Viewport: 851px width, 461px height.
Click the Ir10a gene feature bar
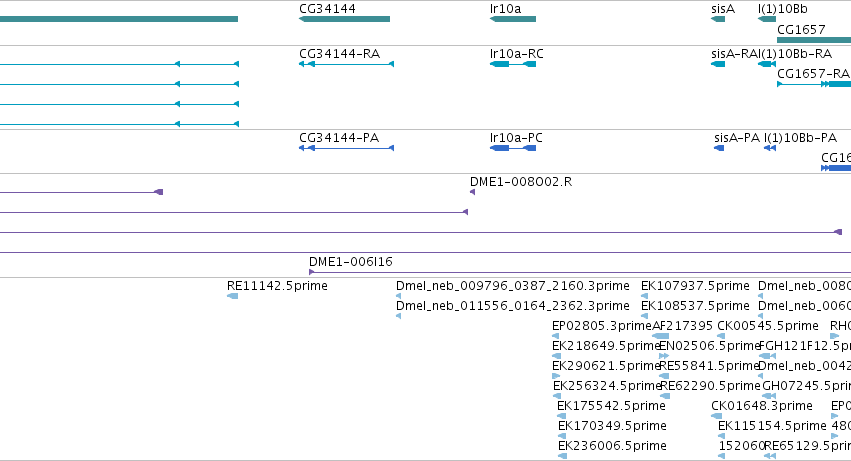pyautogui.click(x=513, y=19)
